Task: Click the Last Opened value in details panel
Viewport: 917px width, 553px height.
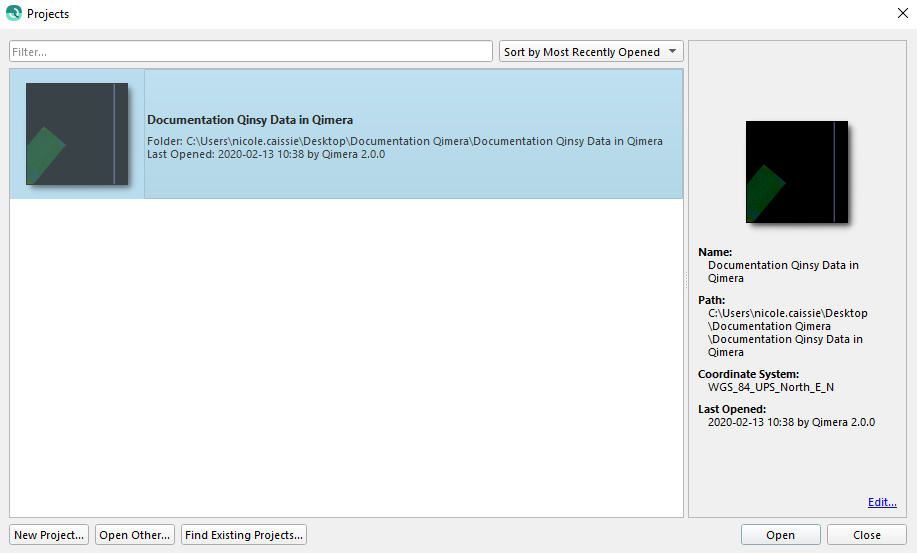Action: click(791, 422)
